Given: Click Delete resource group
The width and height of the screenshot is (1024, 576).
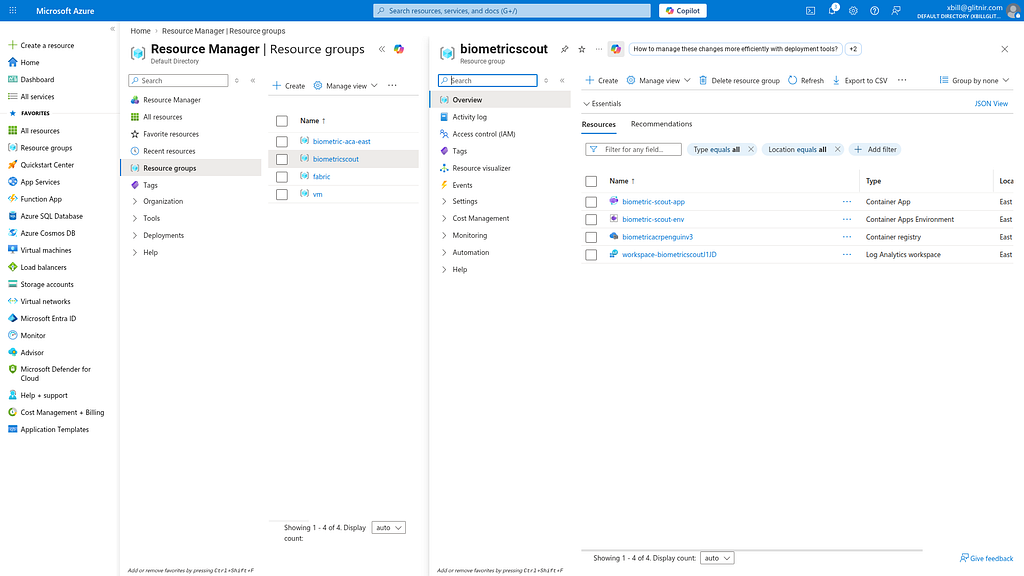Looking at the screenshot, I should coord(739,80).
